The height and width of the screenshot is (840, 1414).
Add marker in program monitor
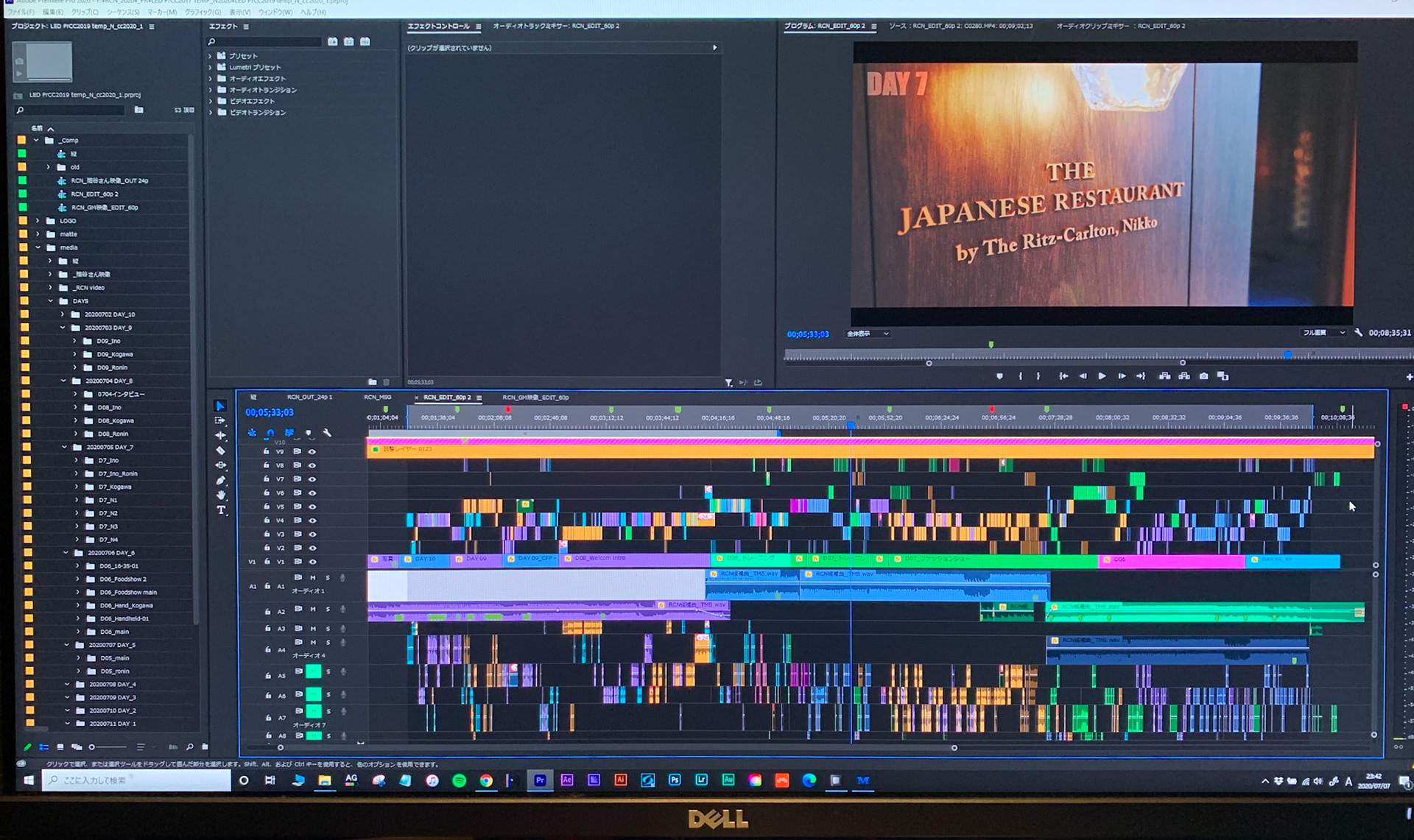[x=999, y=376]
